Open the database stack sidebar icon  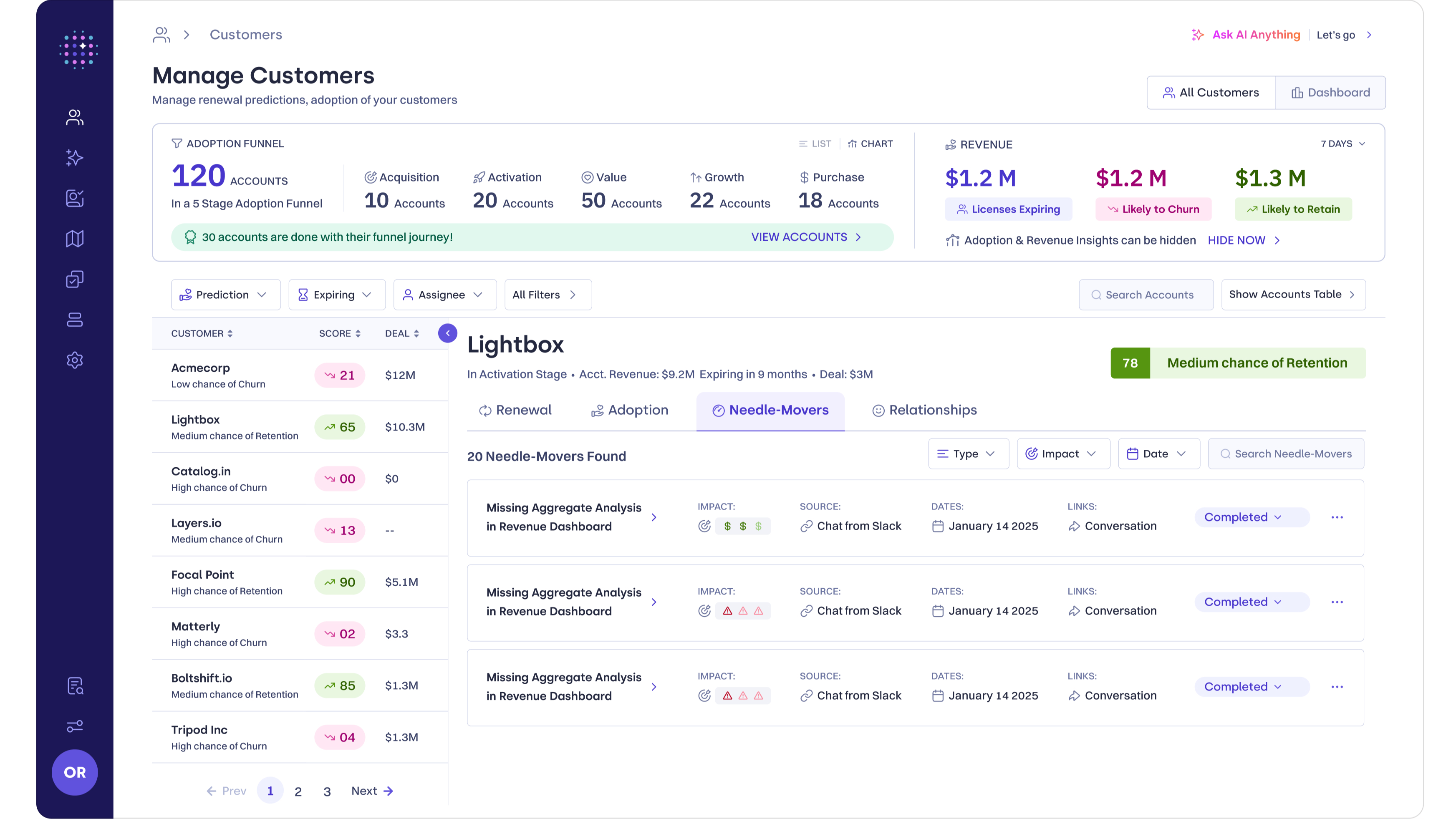[x=75, y=319]
